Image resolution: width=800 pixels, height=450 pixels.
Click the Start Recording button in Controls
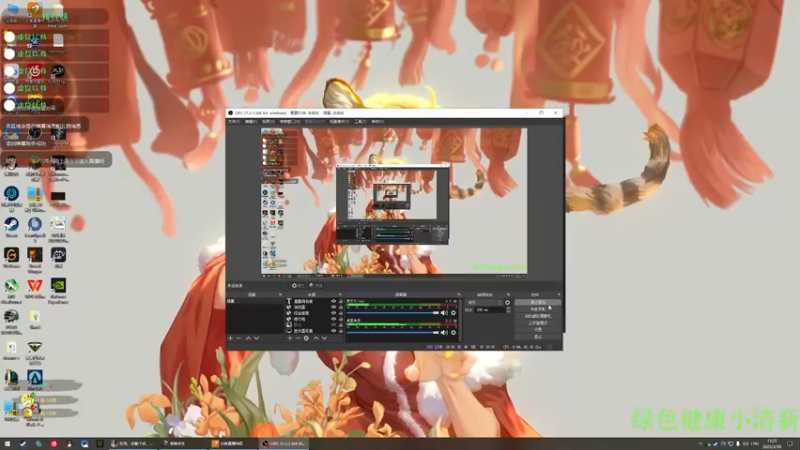coord(538,309)
